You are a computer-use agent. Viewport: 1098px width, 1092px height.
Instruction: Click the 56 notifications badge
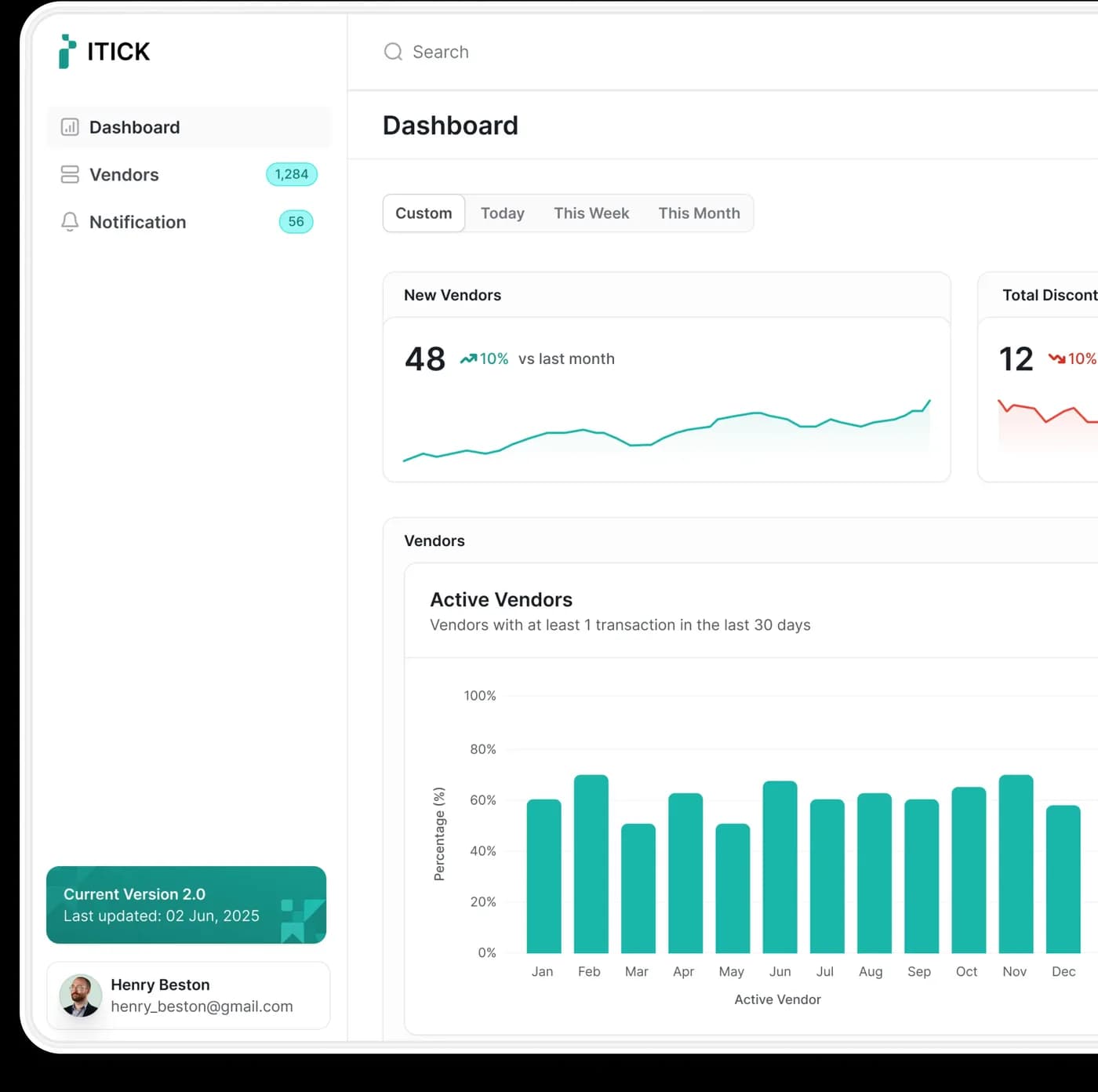296,222
